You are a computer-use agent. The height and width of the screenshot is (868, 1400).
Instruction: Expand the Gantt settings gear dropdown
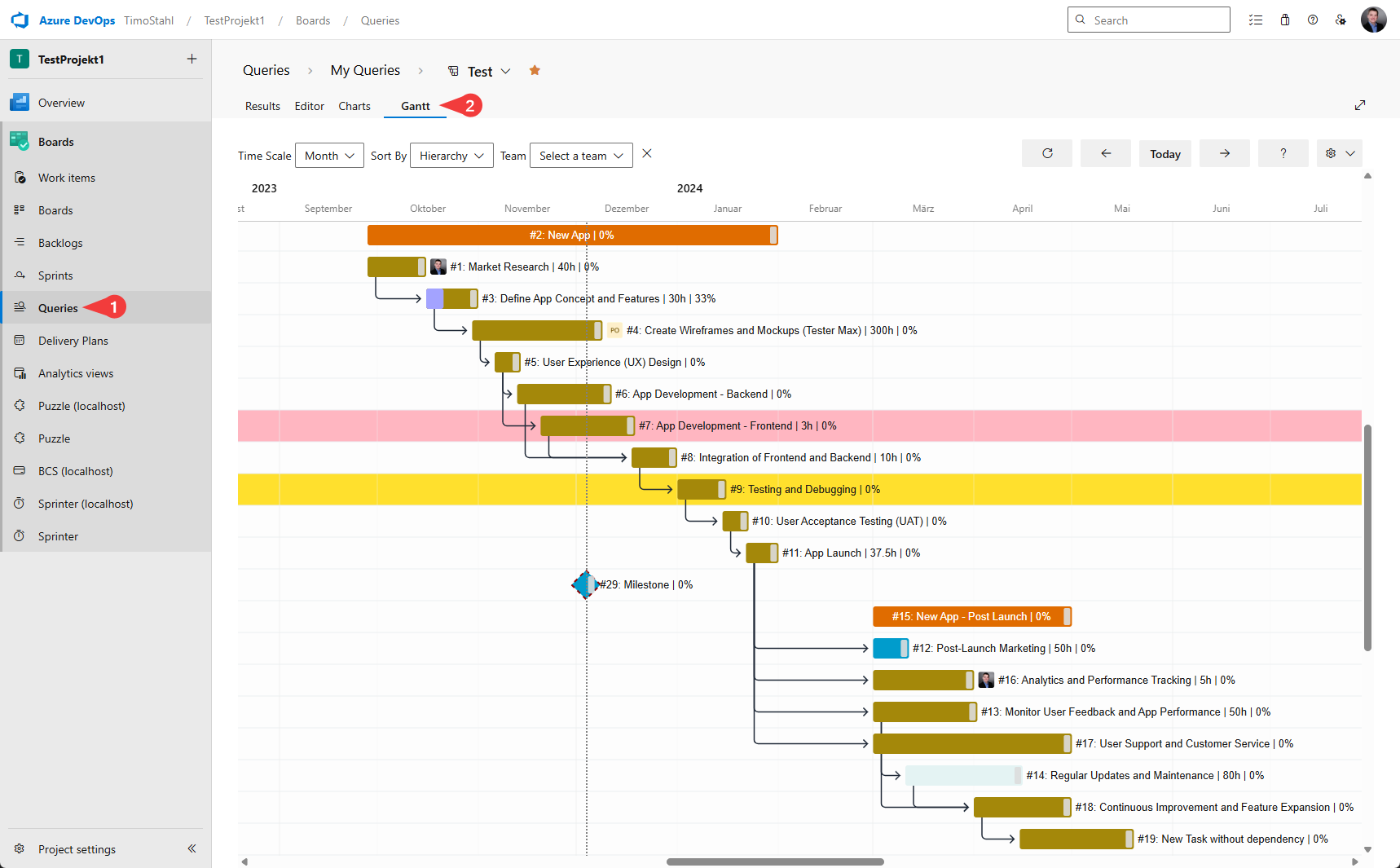1339,153
